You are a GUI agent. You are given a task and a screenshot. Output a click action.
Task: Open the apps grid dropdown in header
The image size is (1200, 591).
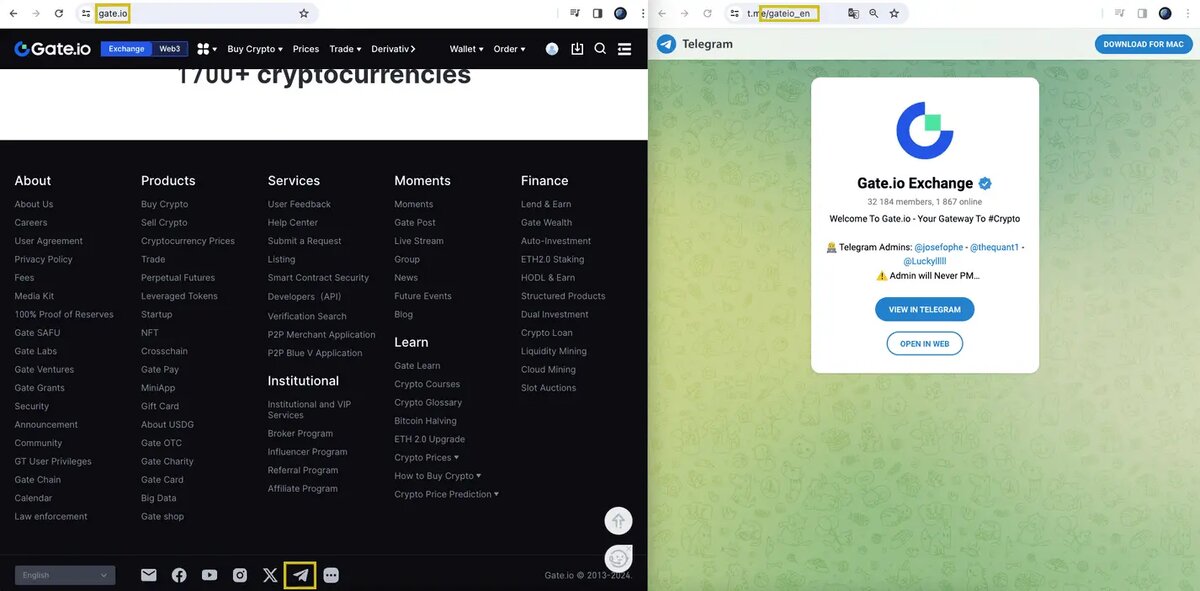tap(206, 49)
